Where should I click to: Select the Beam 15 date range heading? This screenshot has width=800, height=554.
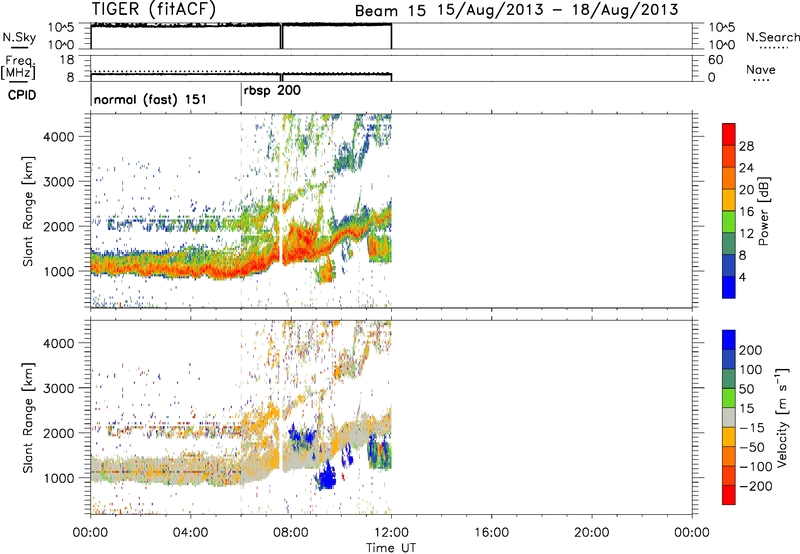[516, 10]
